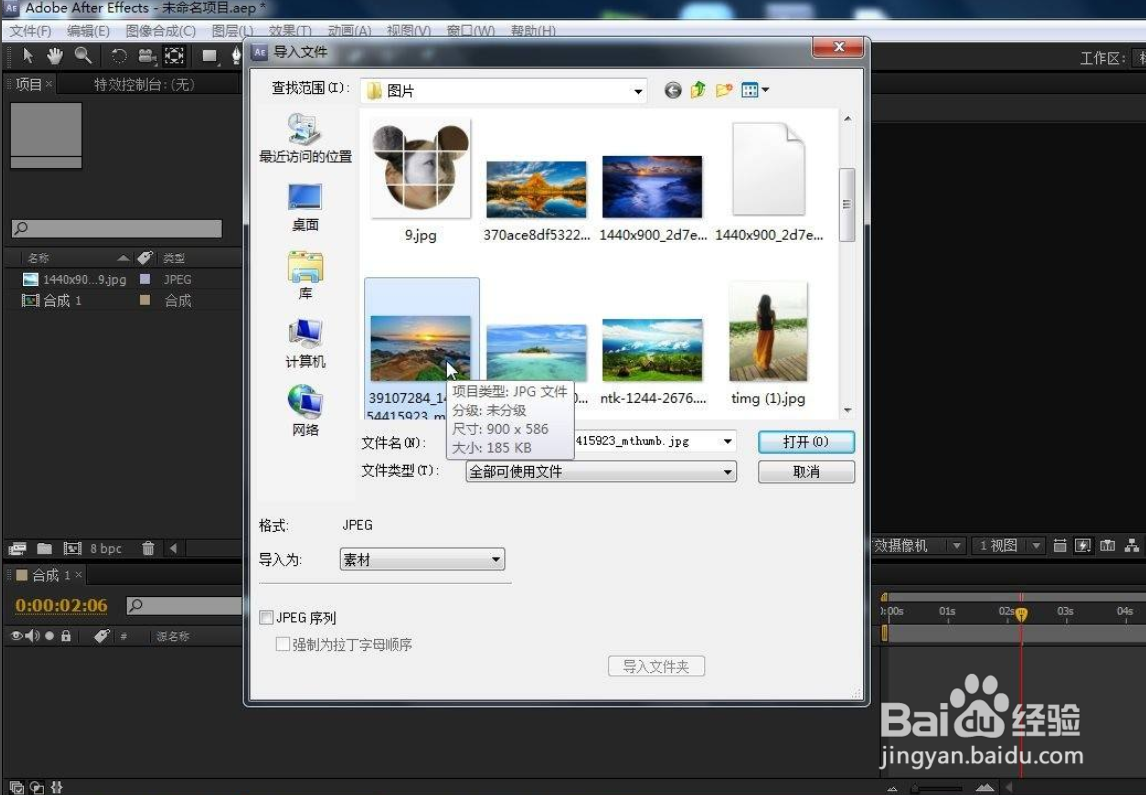This screenshot has height=795, width=1146.
Task: Open the view options dropdown arrow in dialog
Action: coord(765,90)
